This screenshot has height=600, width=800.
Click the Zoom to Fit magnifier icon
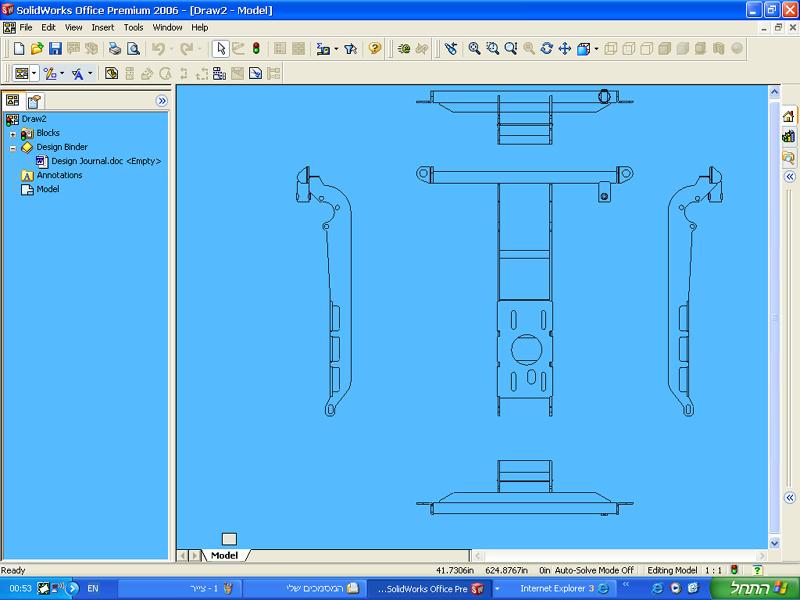pos(475,48)
